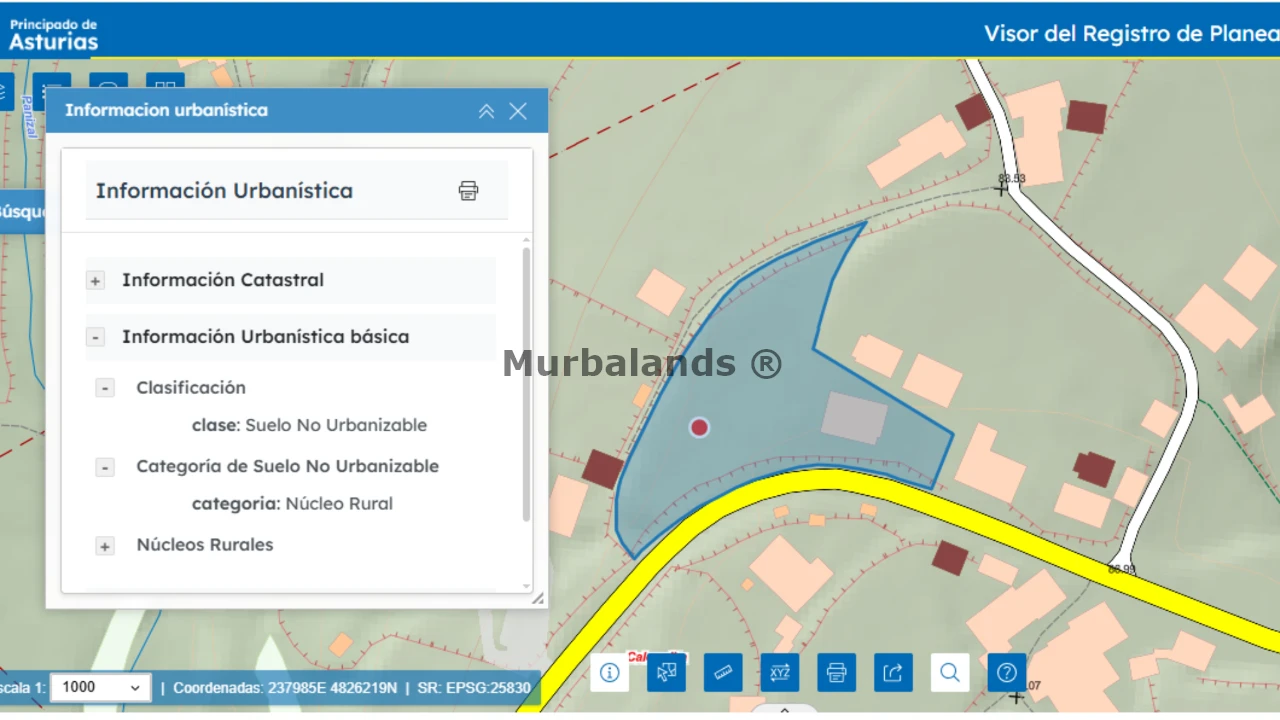Open the map scale dropdown showing 1000

coord(101,687)
